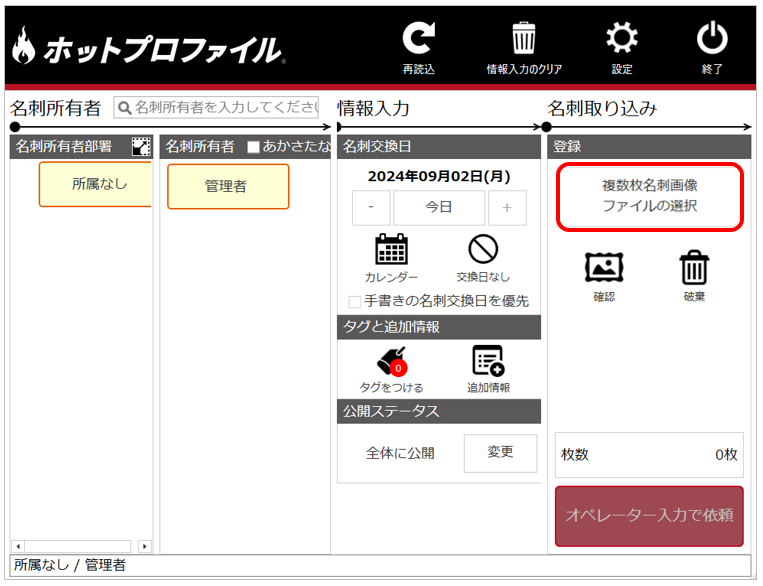Select the 所属なし department
Screen dimensions: 763x586
pyautogui.click(x=95, y=184)
